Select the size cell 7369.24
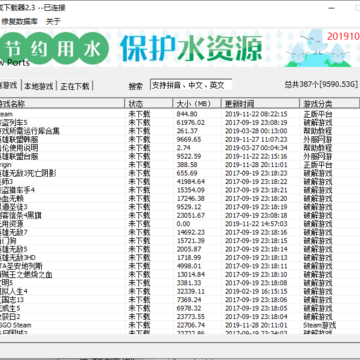Image resolution: width=360 pixels, height=360 pixels. pyautogui.click(x=189, y=300)
